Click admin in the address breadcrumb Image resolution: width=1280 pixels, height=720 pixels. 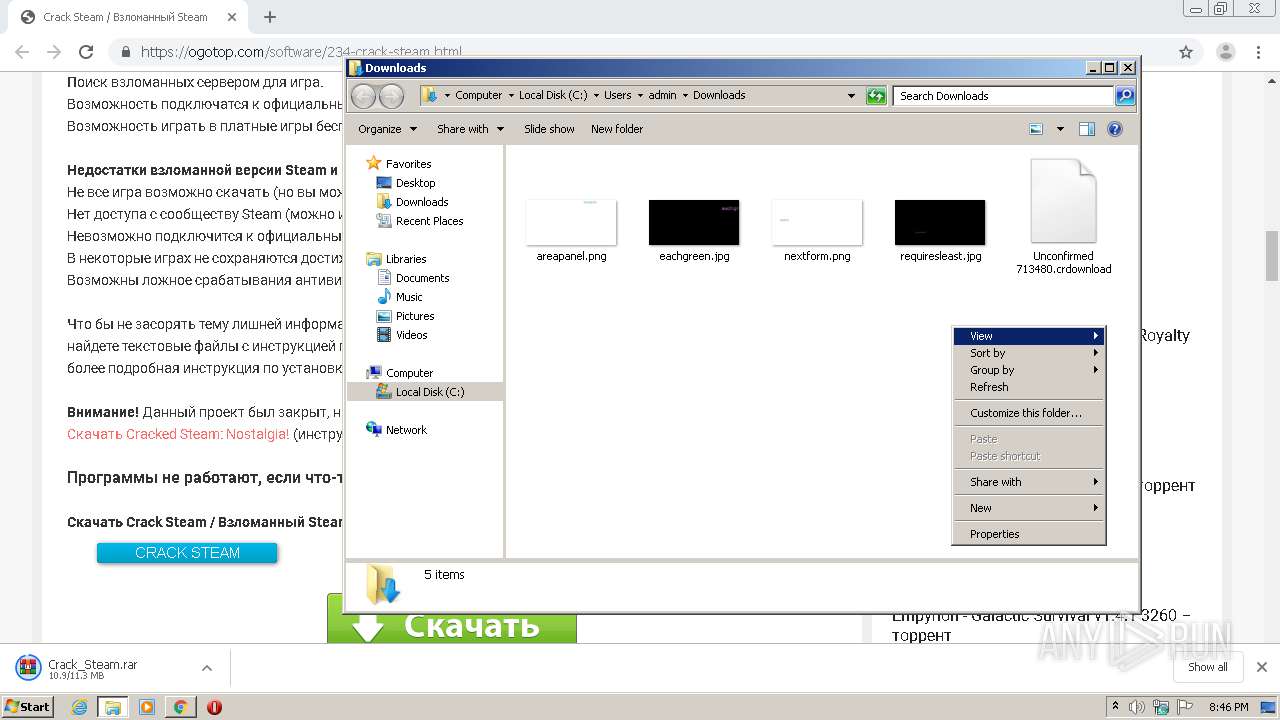[662, 95]
